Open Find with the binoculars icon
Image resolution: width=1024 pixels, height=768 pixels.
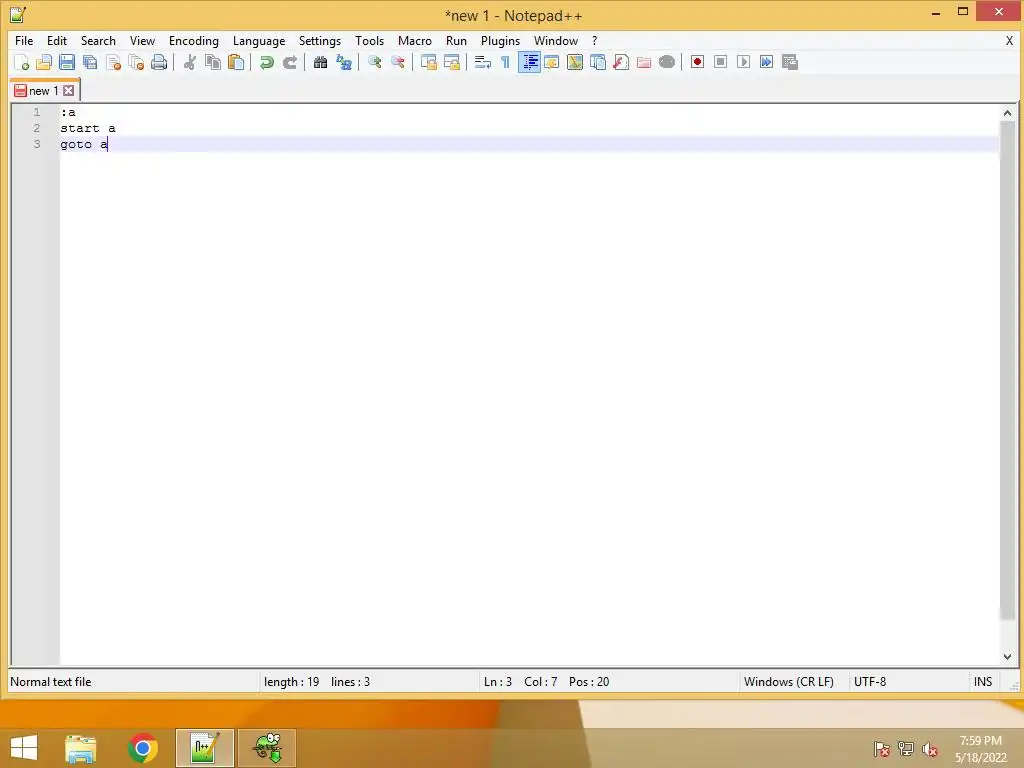(x=320, y=62)
